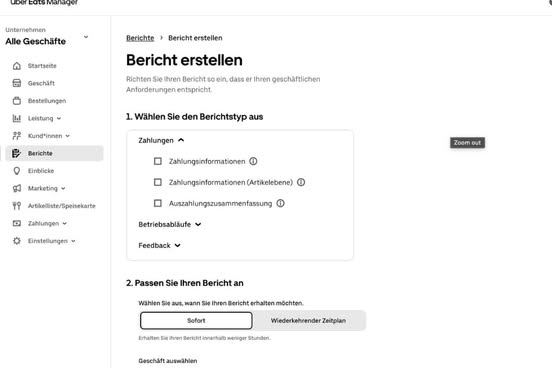Open Startseite via the home icon
Viewport: 552px width, 368px height.
tap(17, 66)
